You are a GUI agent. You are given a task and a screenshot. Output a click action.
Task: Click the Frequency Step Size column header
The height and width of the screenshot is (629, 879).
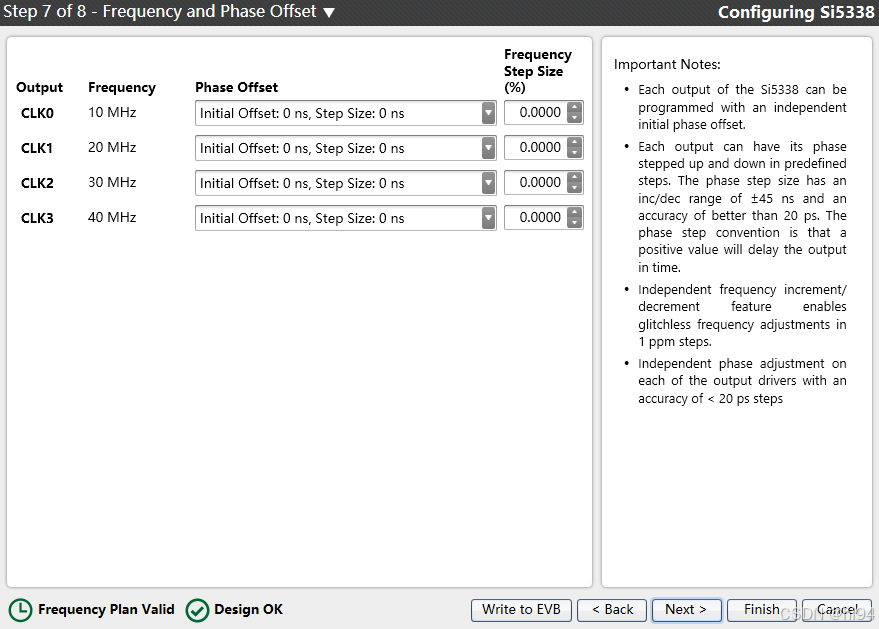tap(538, 71)
